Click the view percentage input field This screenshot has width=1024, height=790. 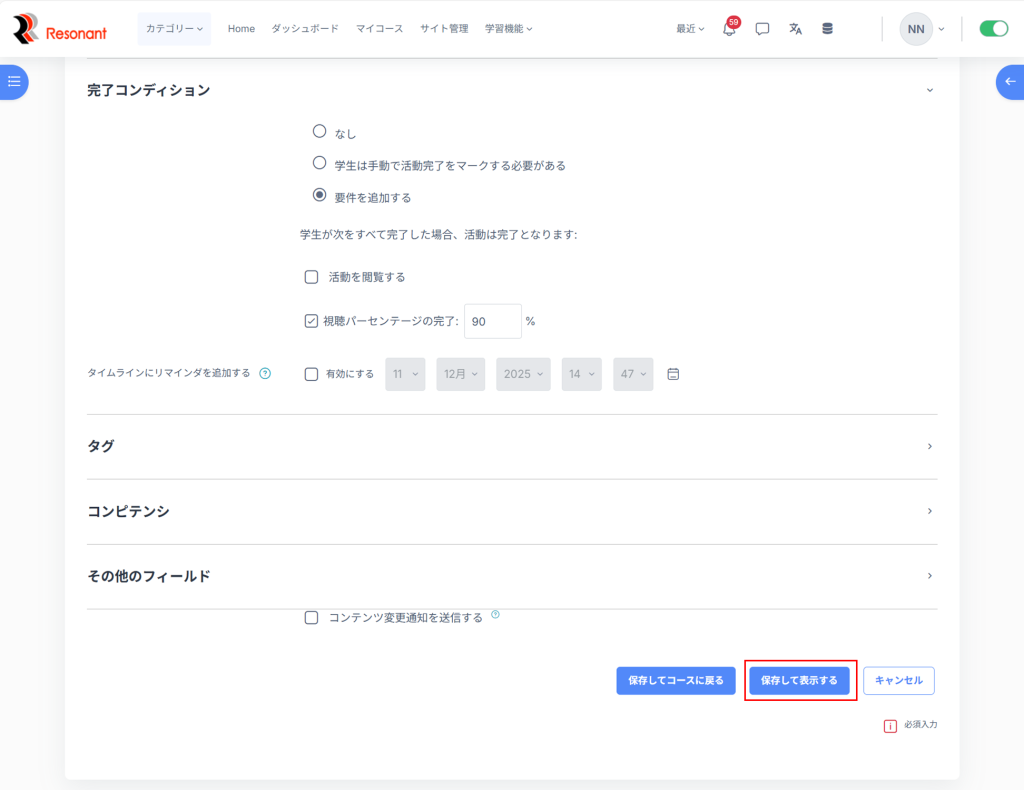coord(492,322)
